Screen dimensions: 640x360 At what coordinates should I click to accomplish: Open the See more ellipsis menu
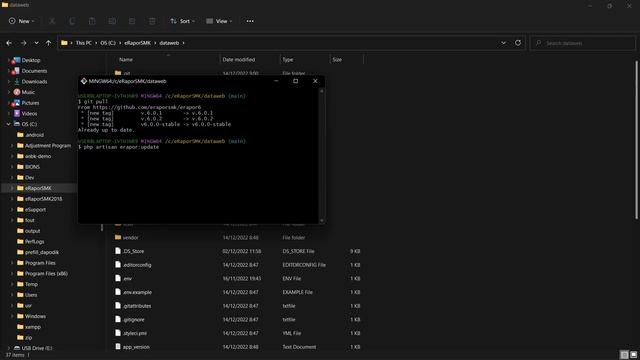point(250,21)
